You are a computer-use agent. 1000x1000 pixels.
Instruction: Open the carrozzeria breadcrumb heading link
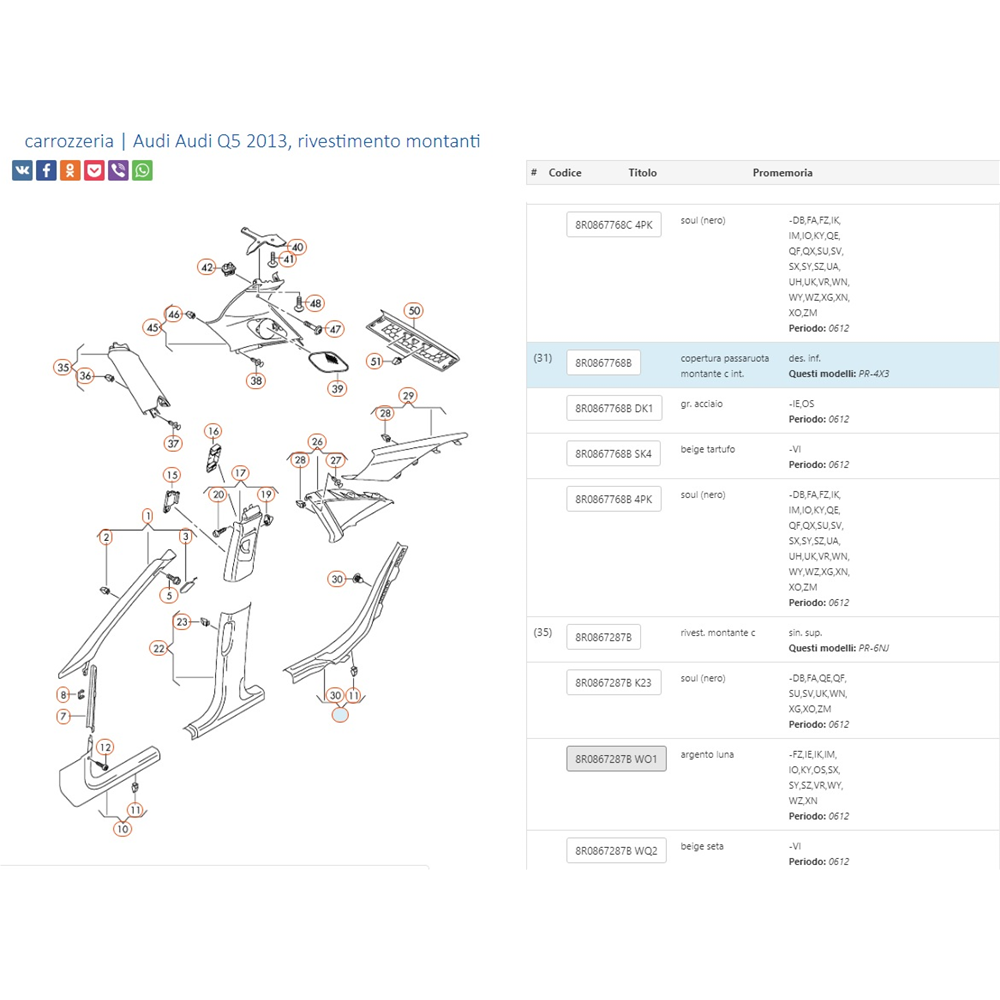(69, 140)
